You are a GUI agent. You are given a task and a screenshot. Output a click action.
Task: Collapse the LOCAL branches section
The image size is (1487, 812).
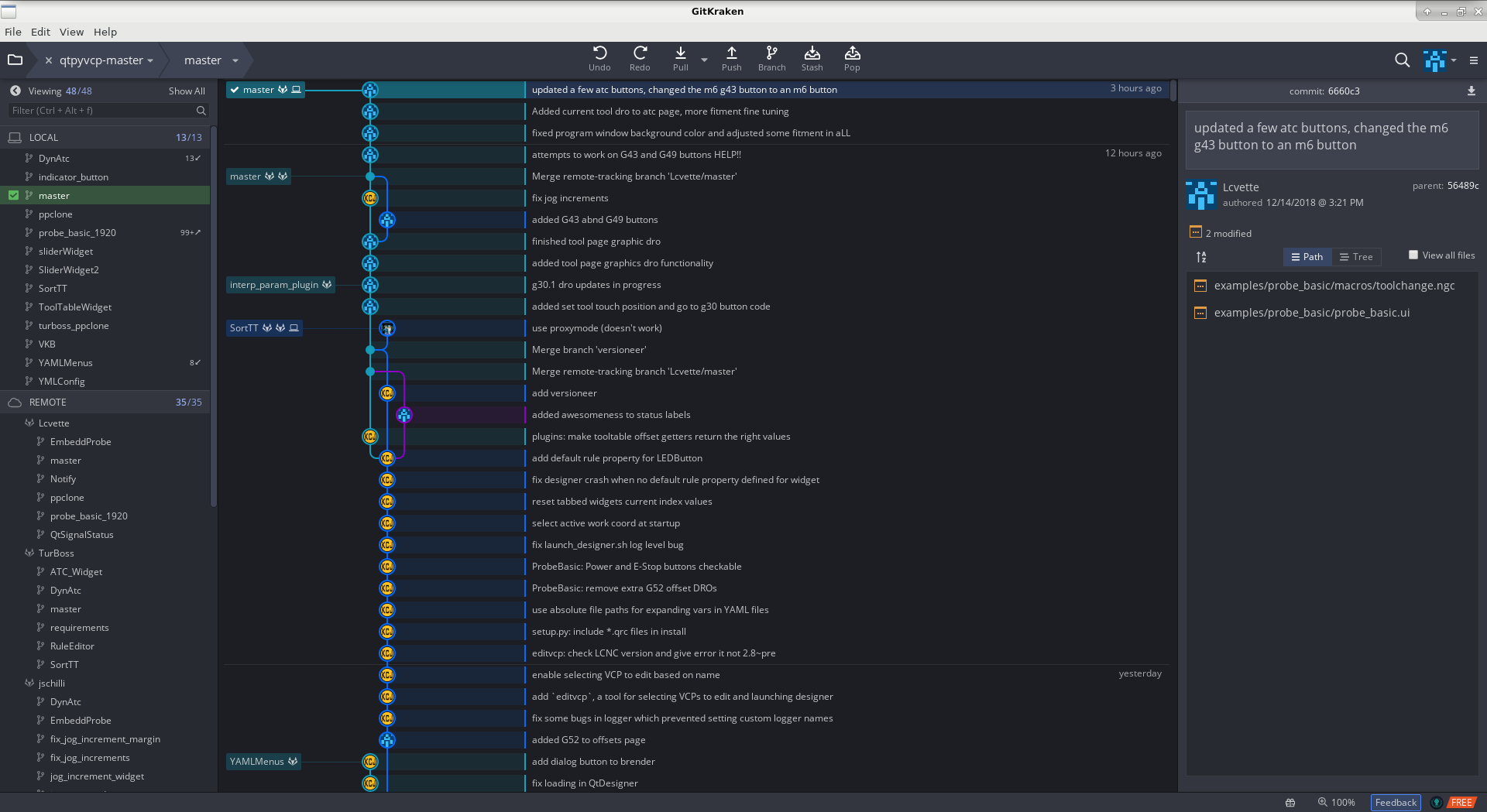(x=105, y=137)
